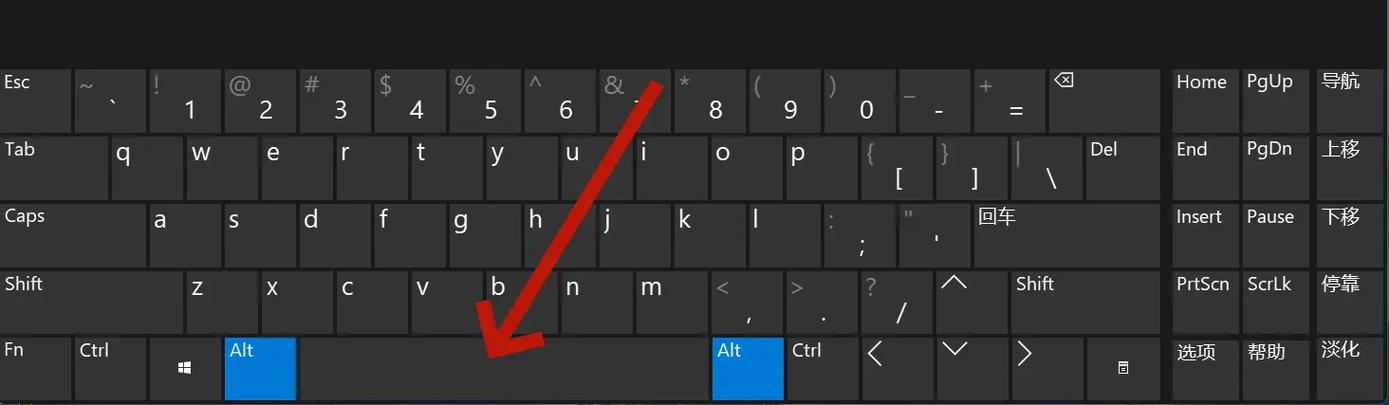This screenshot has height=405, width=1389.
Task: Click the 淡化 fade key
Action: [1350, 368]
